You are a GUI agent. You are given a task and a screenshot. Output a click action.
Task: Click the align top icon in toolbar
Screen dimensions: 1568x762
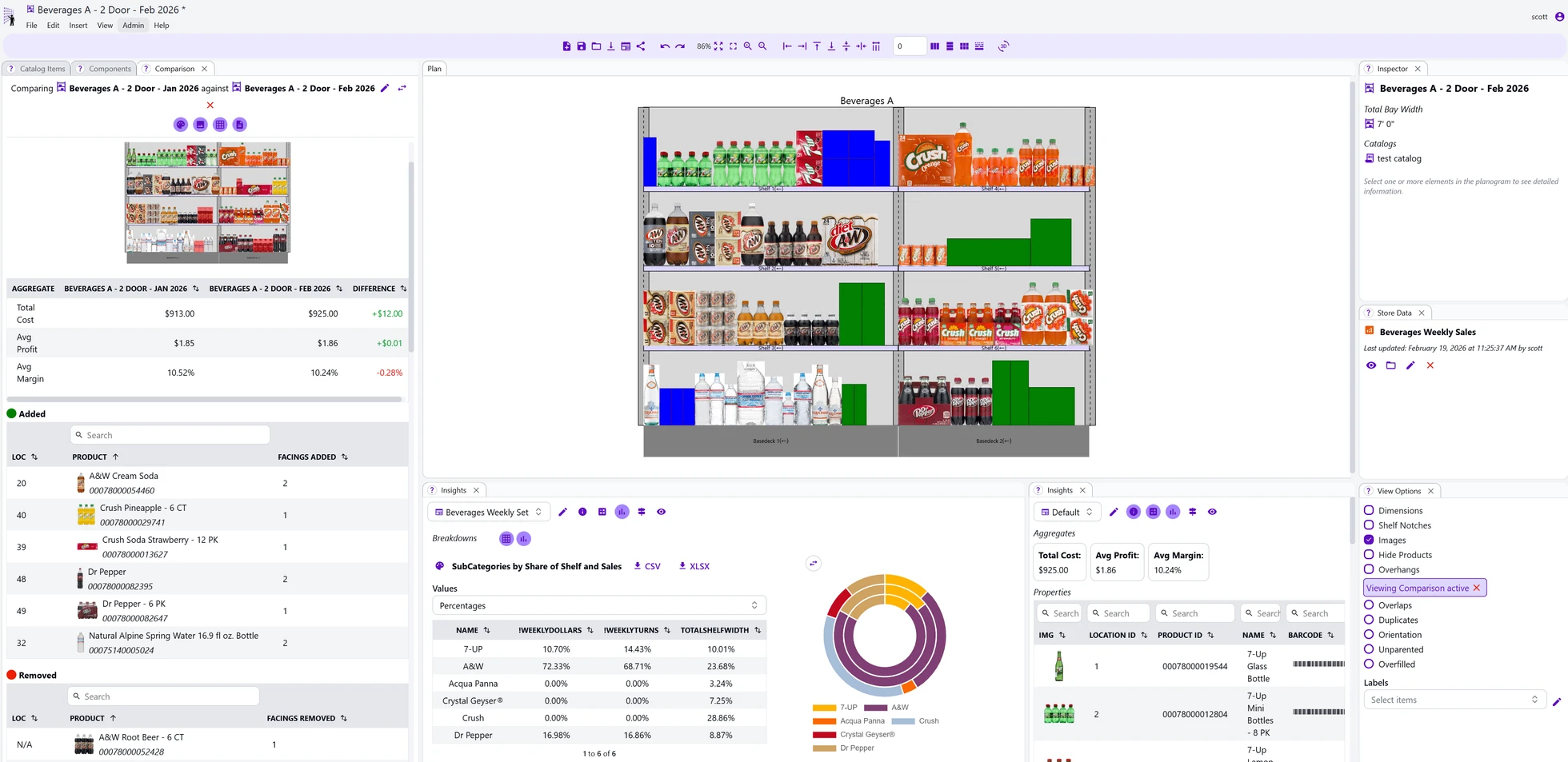[817, 46]
